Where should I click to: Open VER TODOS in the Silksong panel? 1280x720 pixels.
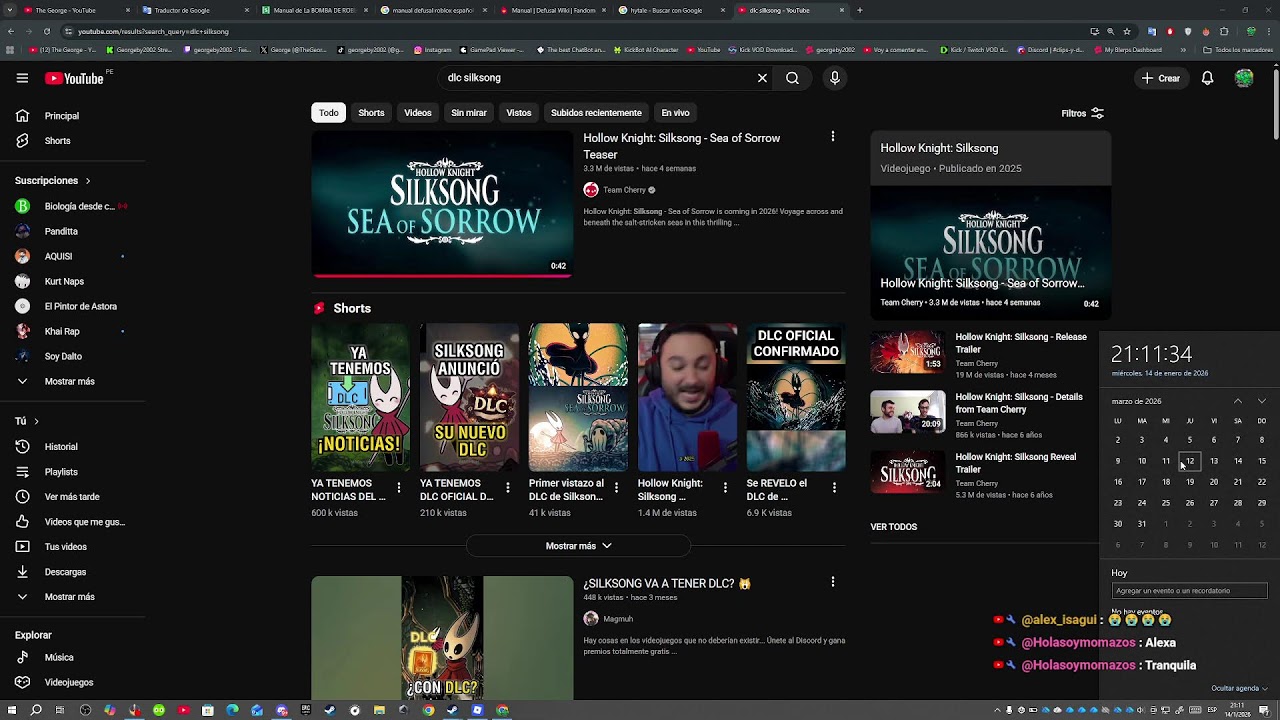point(893,527)
